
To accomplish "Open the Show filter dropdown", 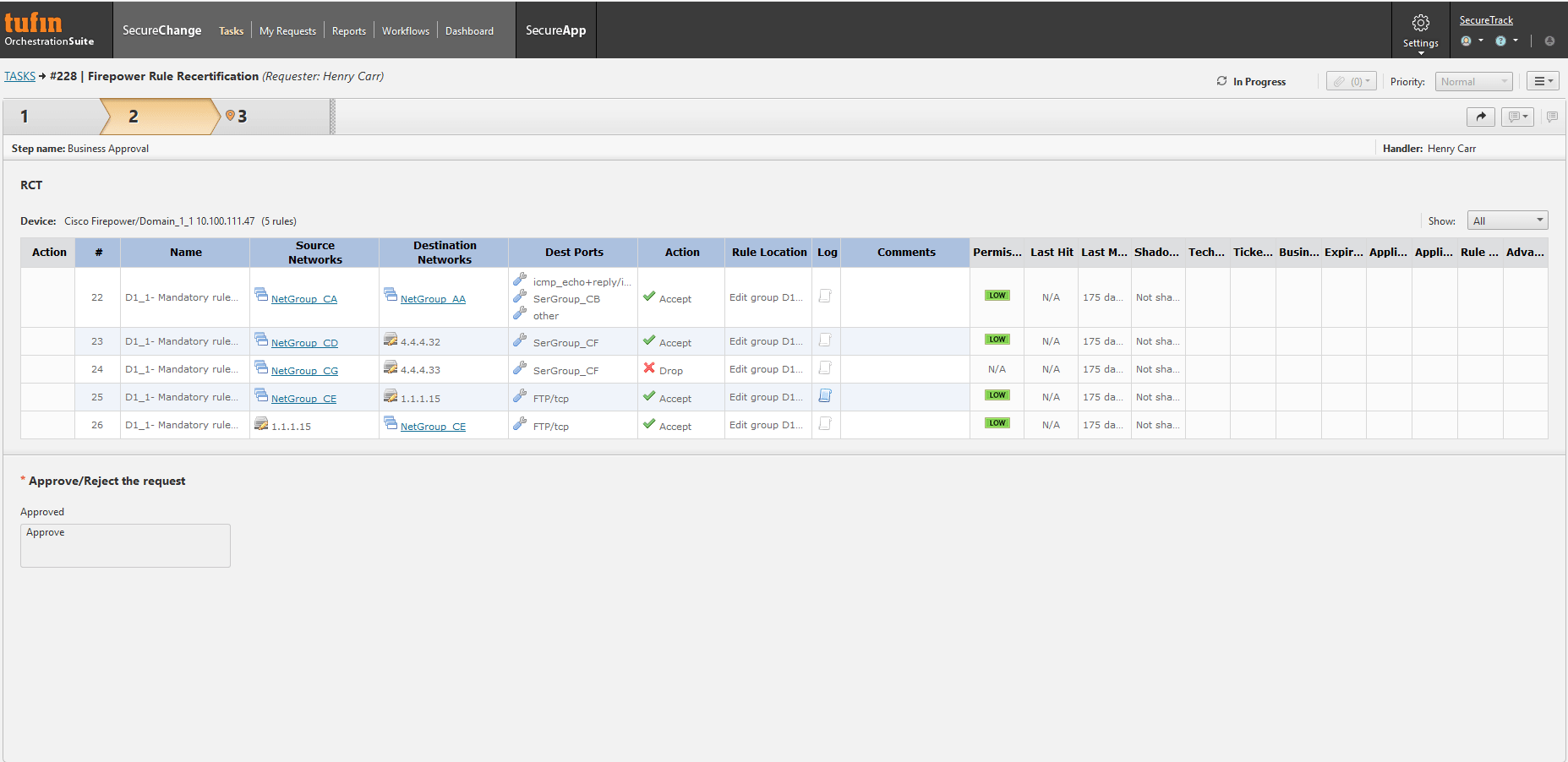I will (x=1507, y=220).
